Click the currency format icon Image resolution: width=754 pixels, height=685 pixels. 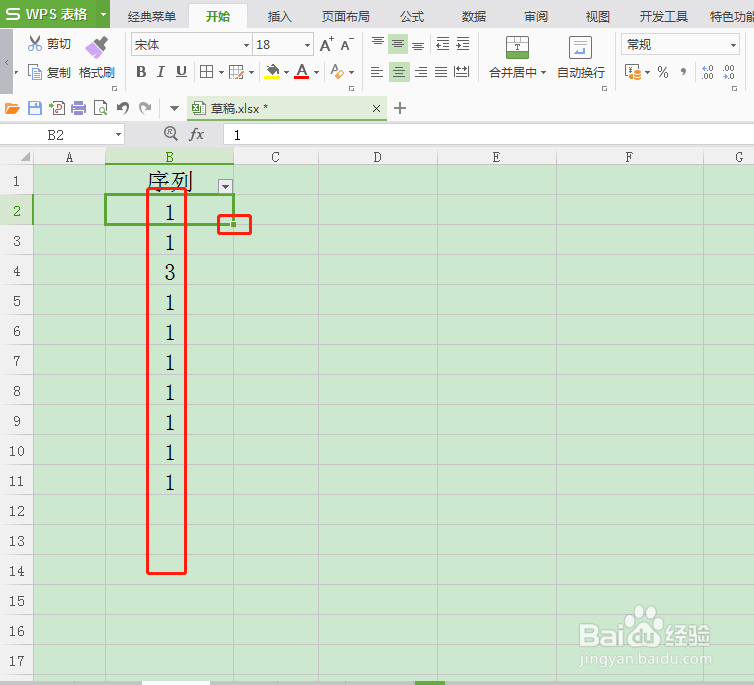coord(633,72)
